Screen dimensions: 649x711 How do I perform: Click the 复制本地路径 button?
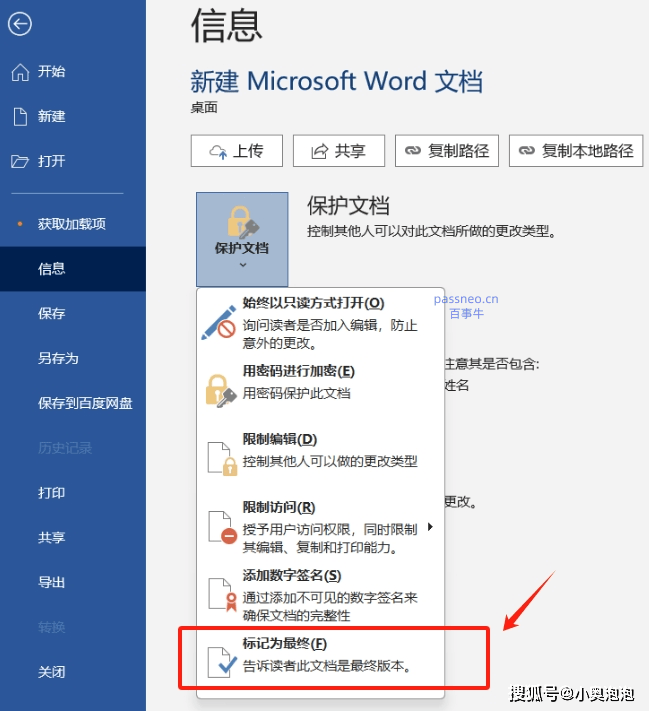[576, 151]
